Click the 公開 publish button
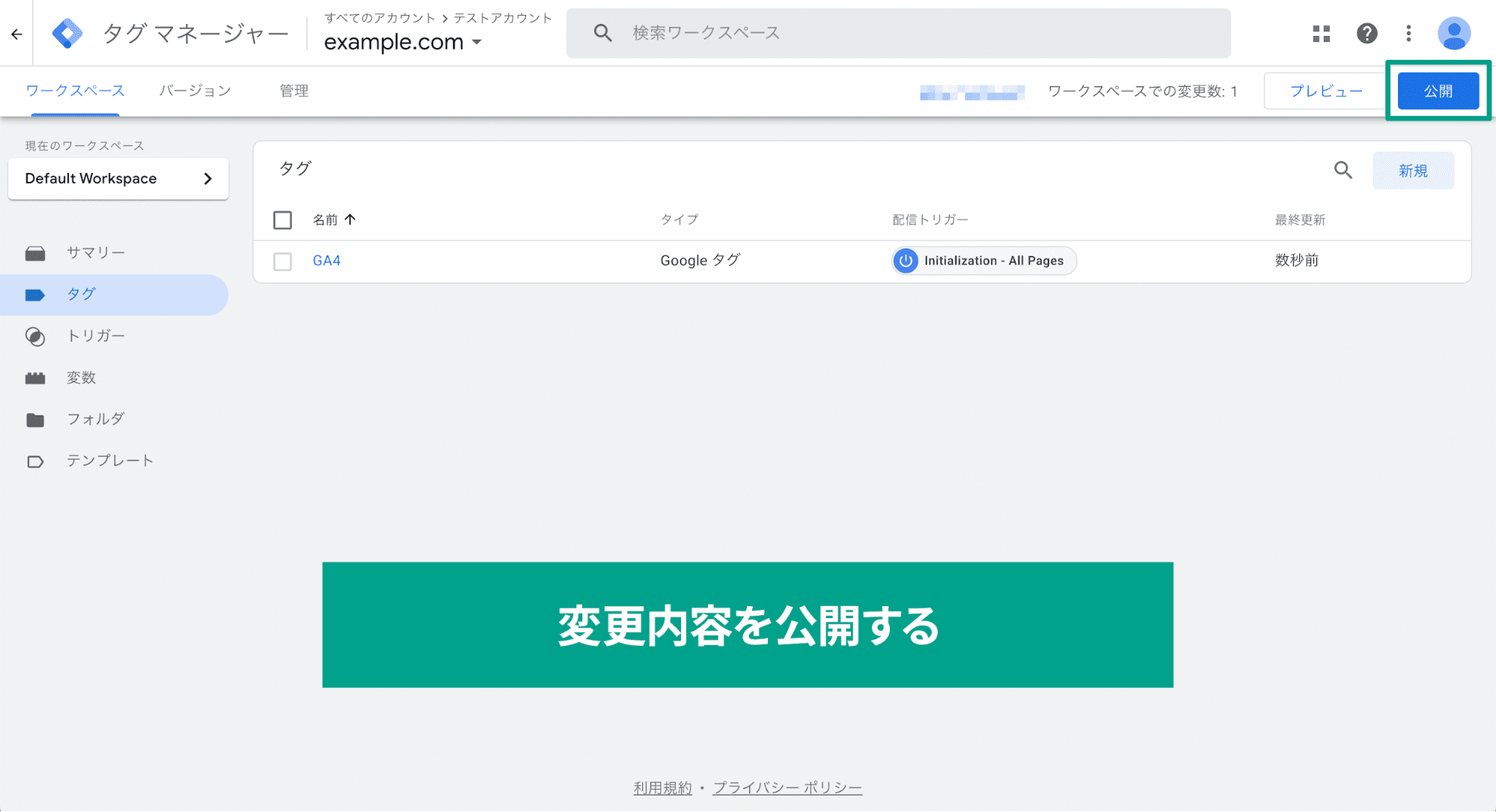This screenshot has height=812, width=1496. coord(1438,91)
